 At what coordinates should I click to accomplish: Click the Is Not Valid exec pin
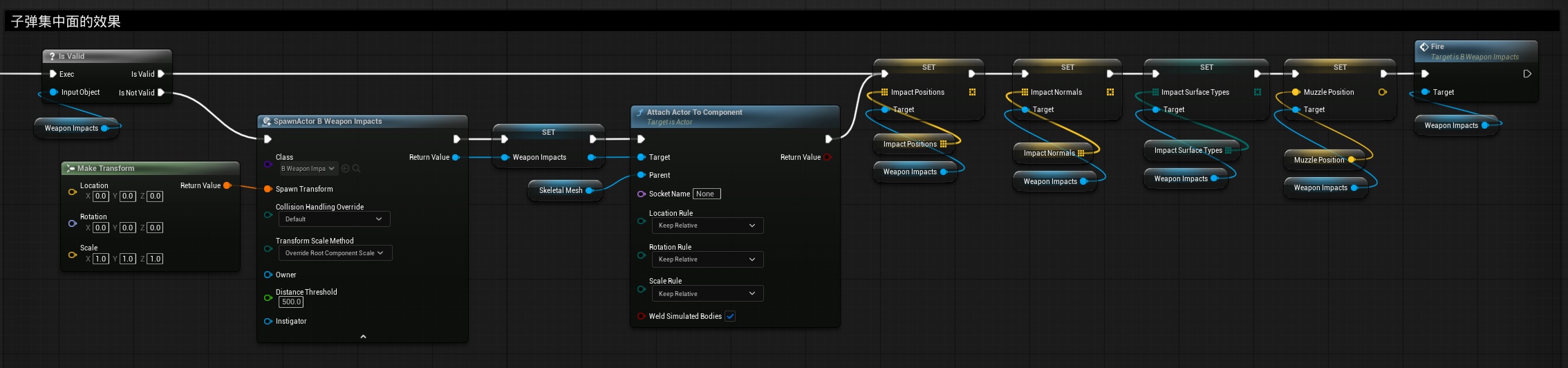pyautogui.click(x=161, y=93)
